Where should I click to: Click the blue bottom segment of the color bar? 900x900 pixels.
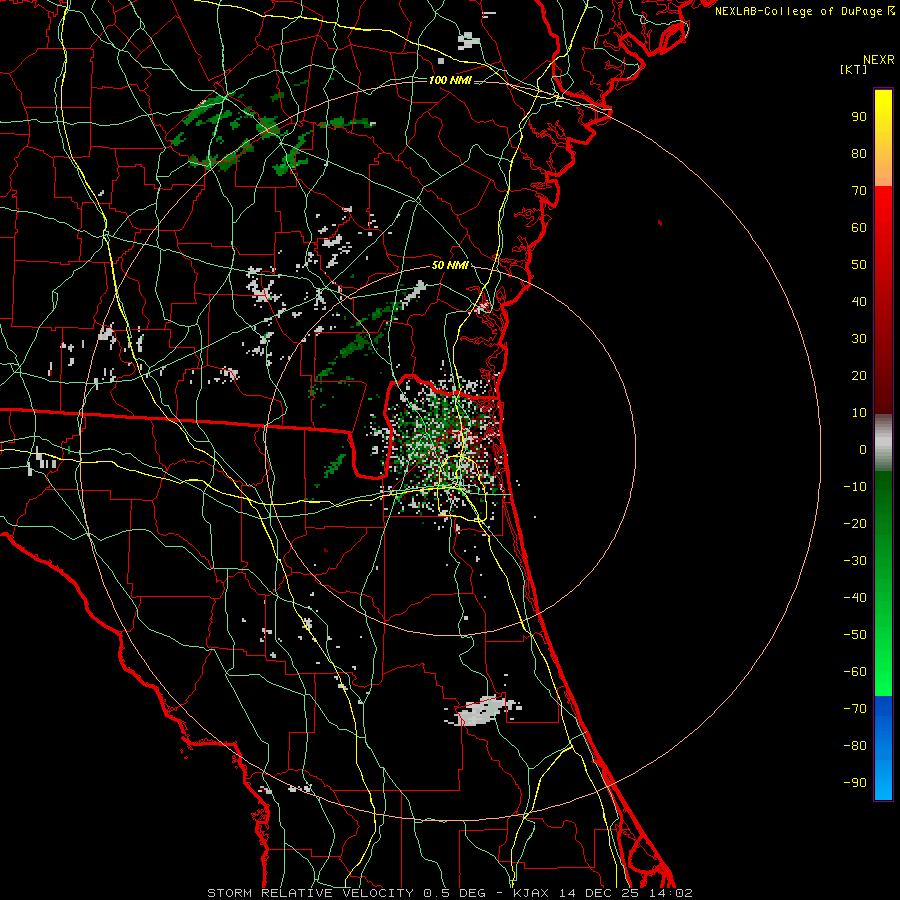point(883,748)
